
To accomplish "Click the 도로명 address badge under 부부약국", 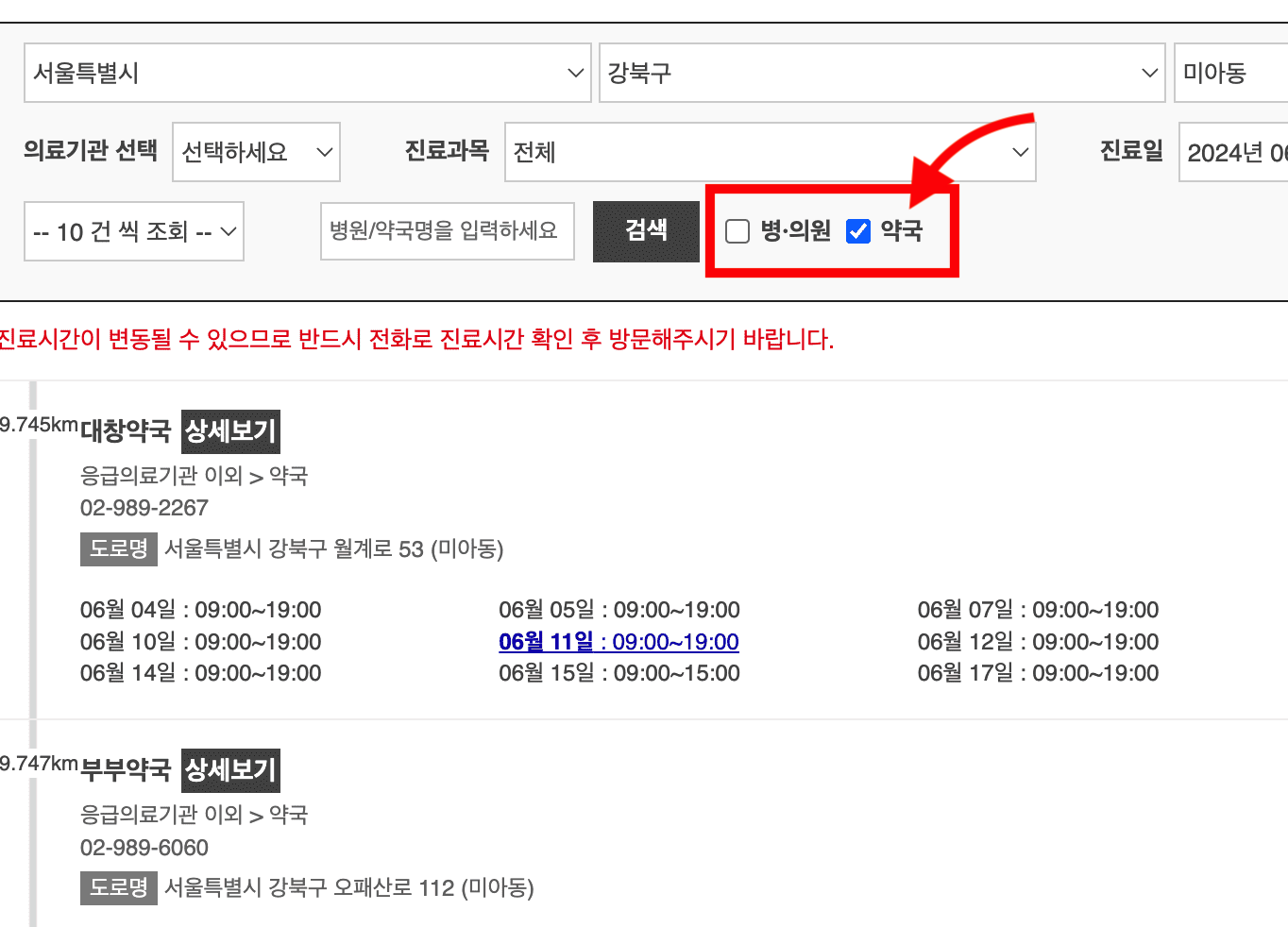I will click(x=118, y=887).
